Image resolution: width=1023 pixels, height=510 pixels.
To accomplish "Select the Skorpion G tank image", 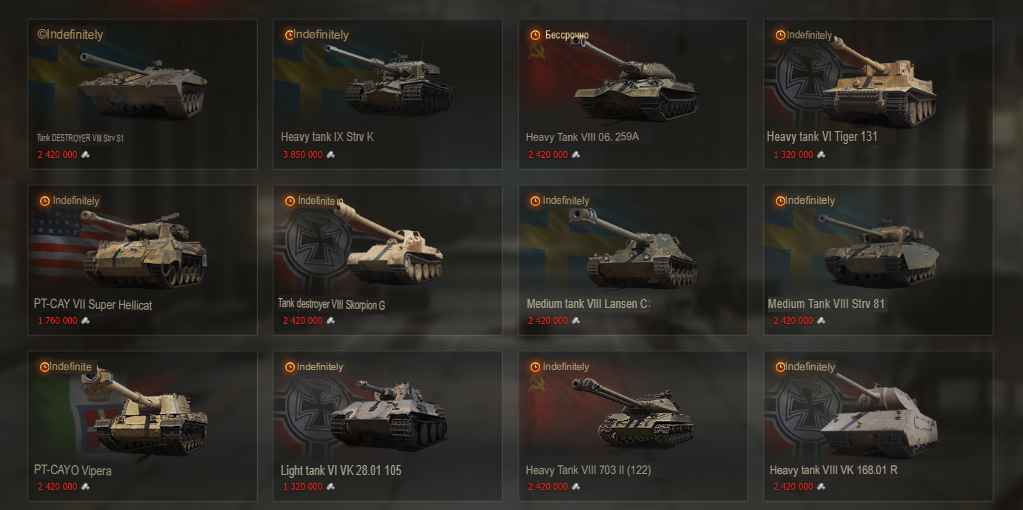I will [389, 243].
